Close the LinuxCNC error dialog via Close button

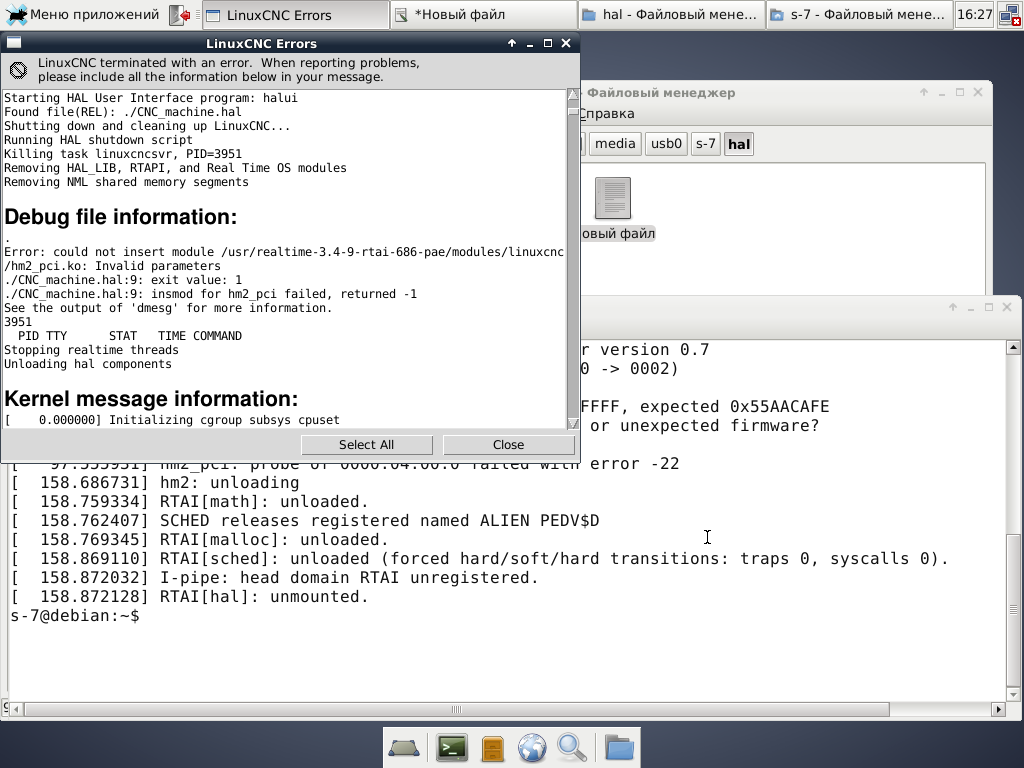click(x=509, y=445)
